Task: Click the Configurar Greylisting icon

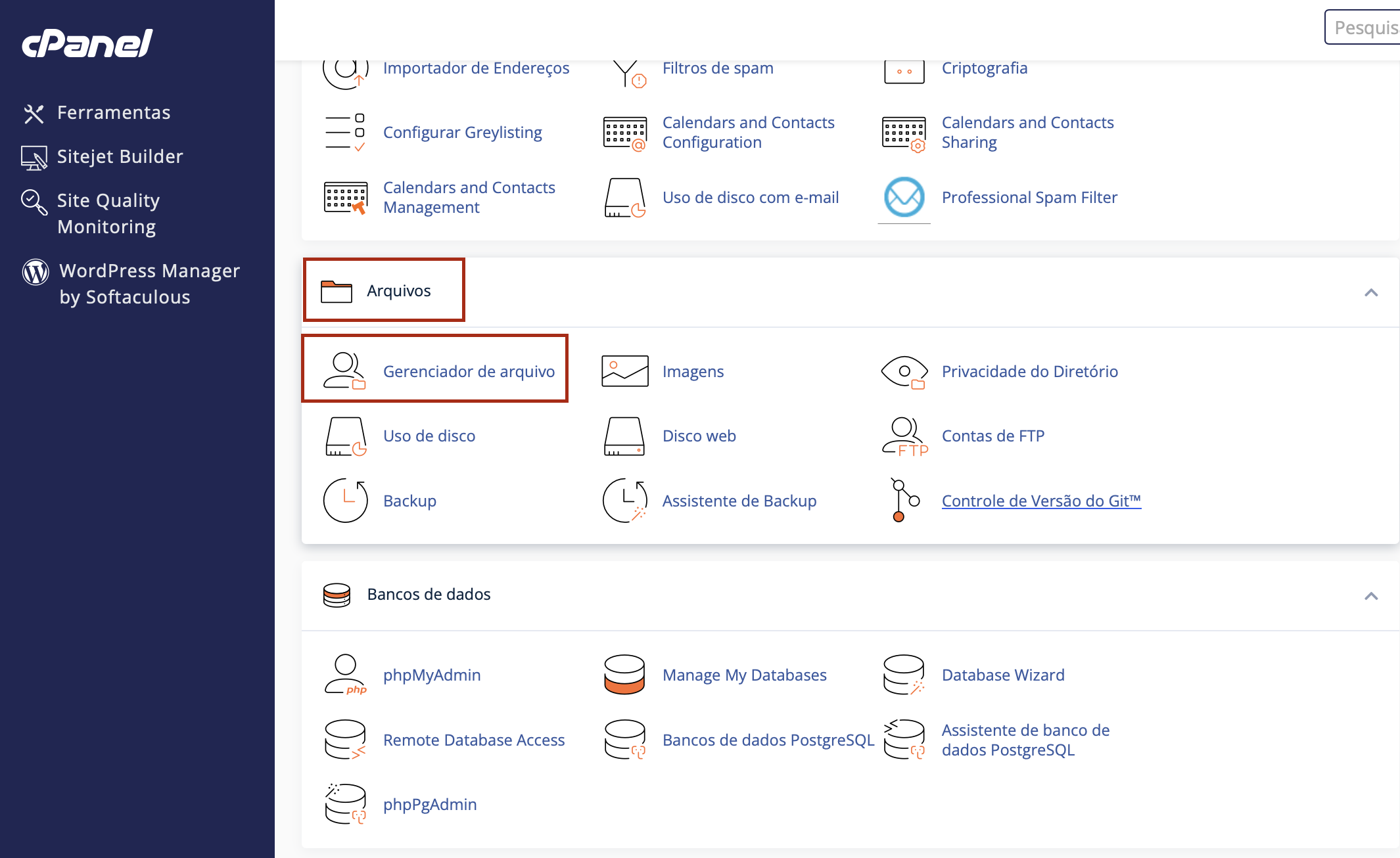Action: (x=345, y=133)
